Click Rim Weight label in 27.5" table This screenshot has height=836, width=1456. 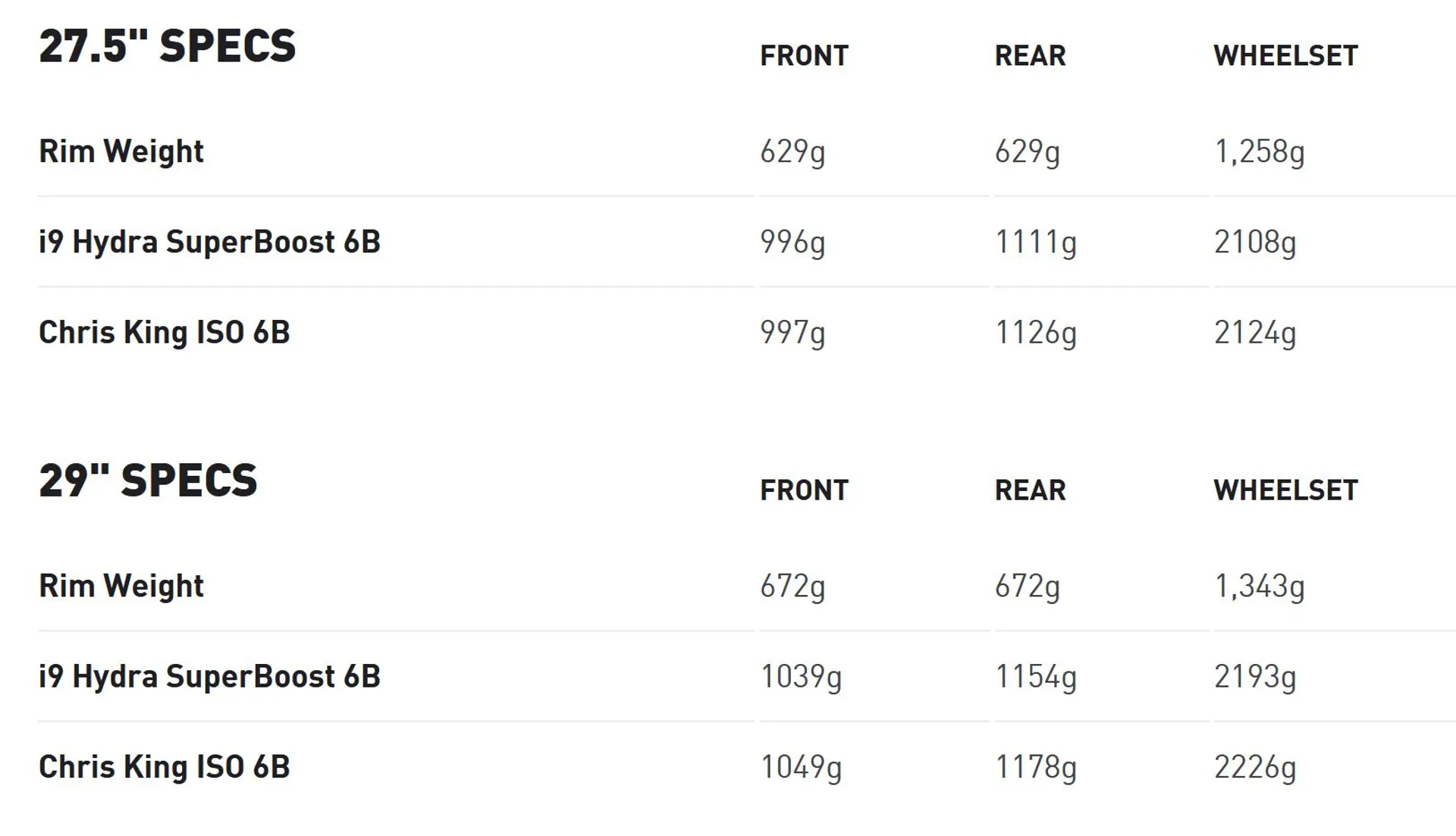coord(121,151)
